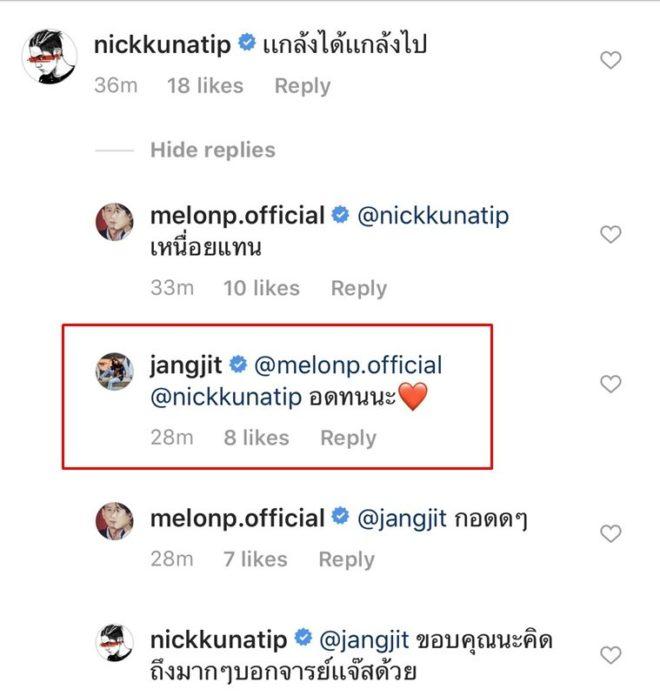Open melonp.official avatar on first reply

(114, 222)
